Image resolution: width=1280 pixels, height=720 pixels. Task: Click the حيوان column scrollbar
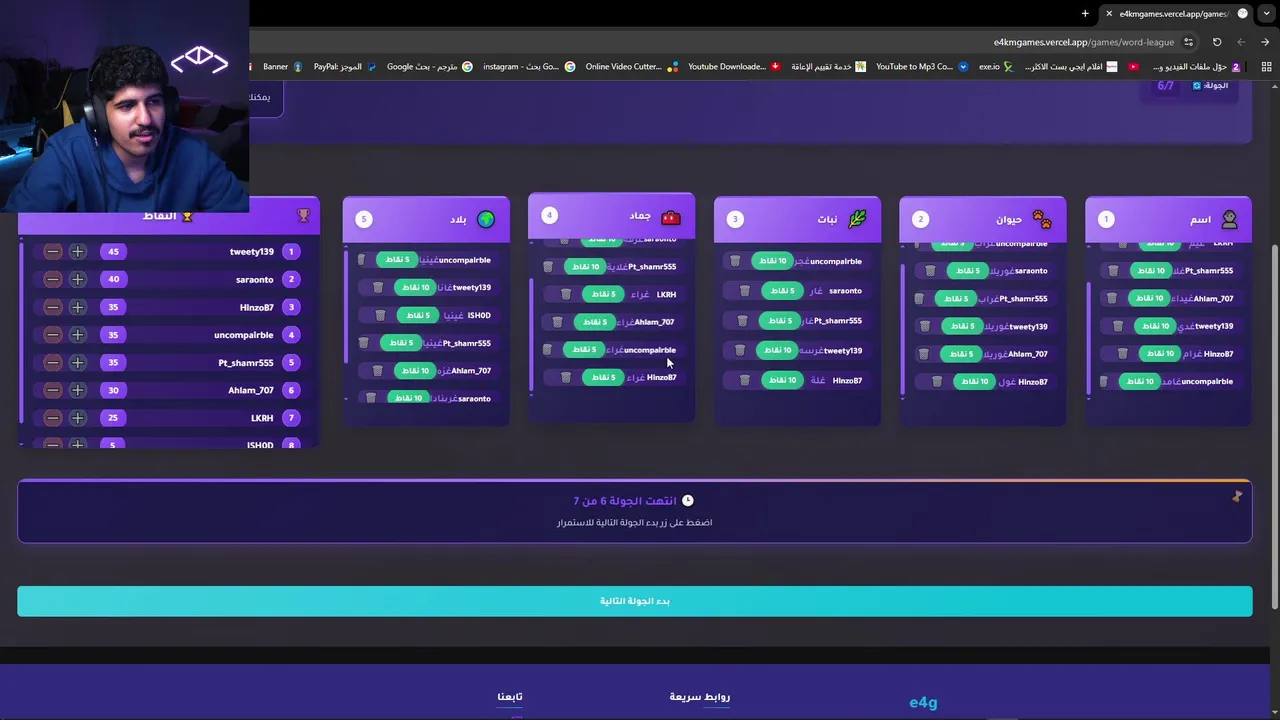pyautogui.click(x=903, y=328)
